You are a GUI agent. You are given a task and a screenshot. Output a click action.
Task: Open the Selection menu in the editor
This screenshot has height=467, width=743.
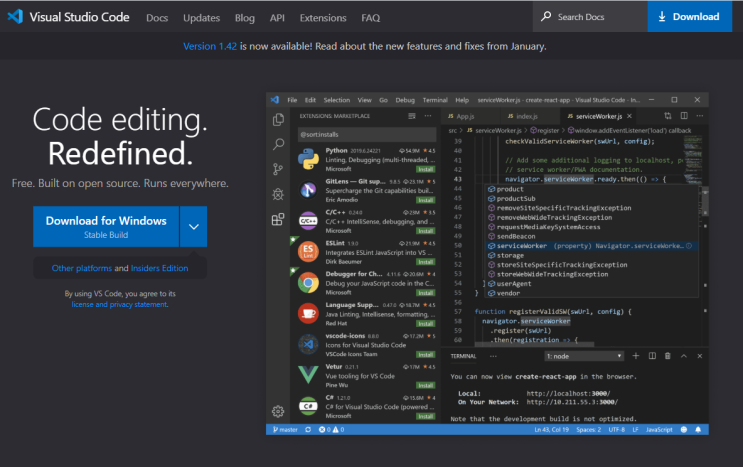tap(336, 100)
